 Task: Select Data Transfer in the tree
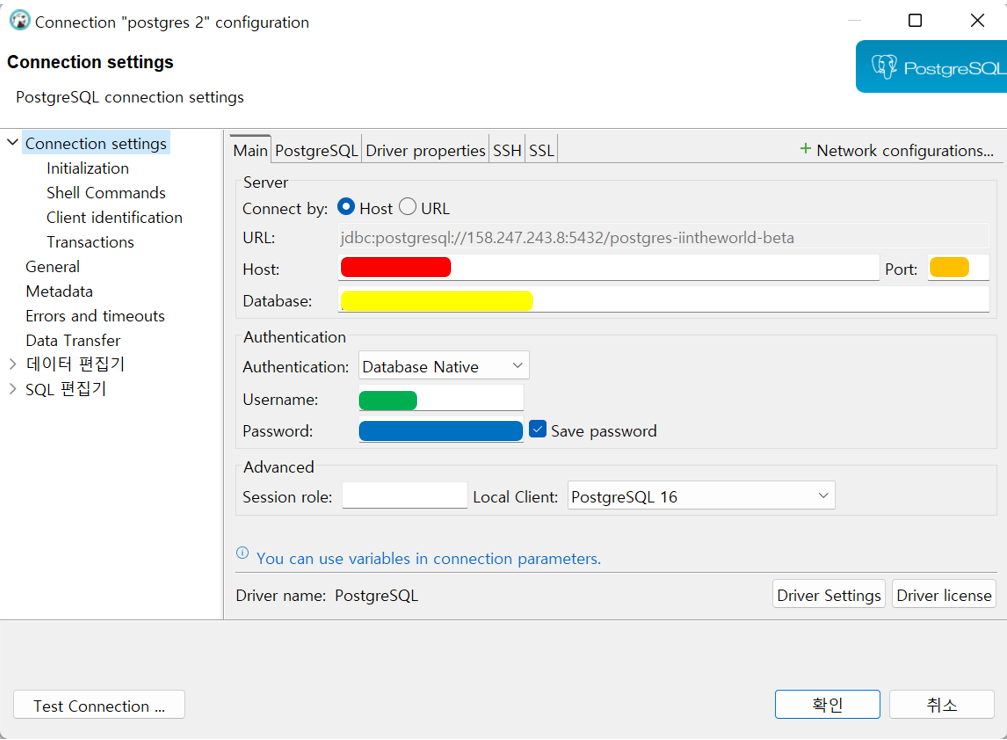click(73, 340)
